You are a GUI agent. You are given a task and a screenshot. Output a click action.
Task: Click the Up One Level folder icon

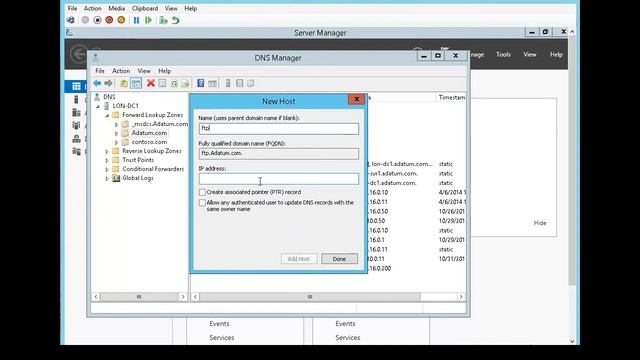[124, 83]
